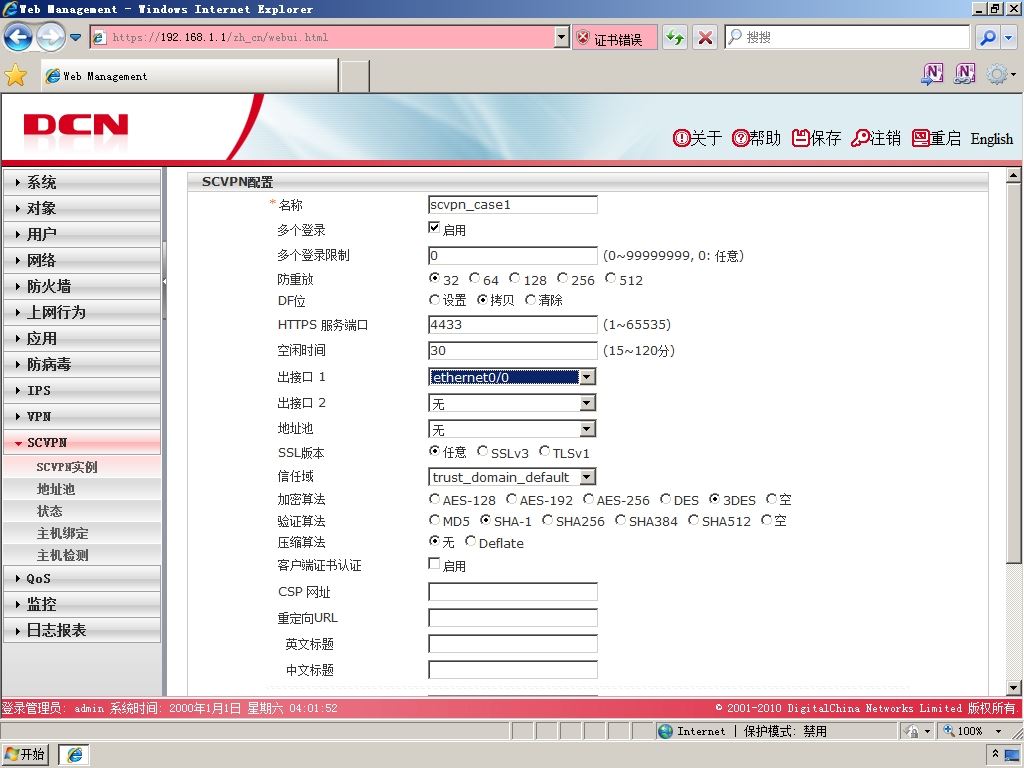Click the HTTPS 服务端口 field

513,325
